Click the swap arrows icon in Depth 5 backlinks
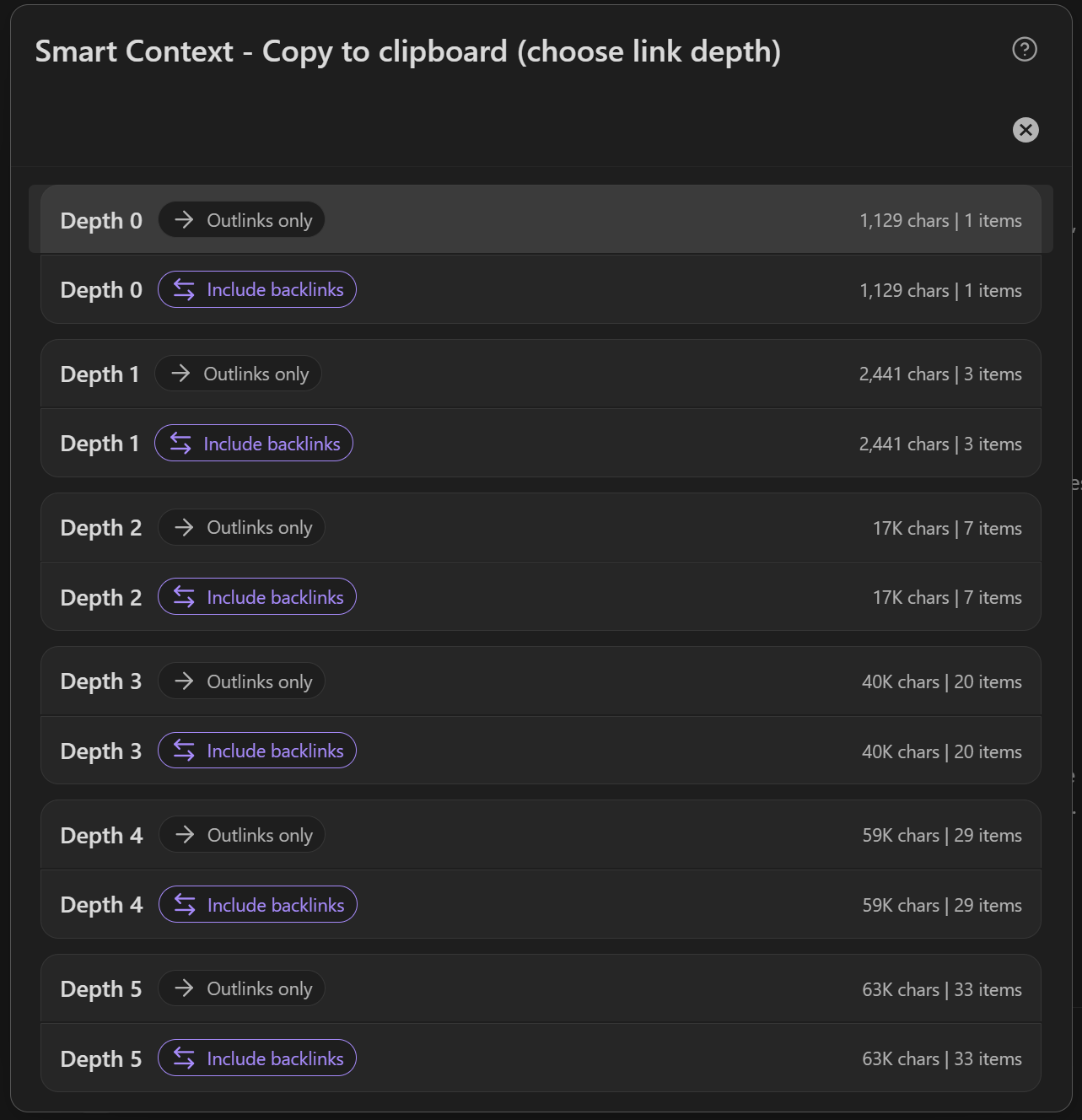Viewport: 1082px width, 1120px height. tap(184, 1058)
